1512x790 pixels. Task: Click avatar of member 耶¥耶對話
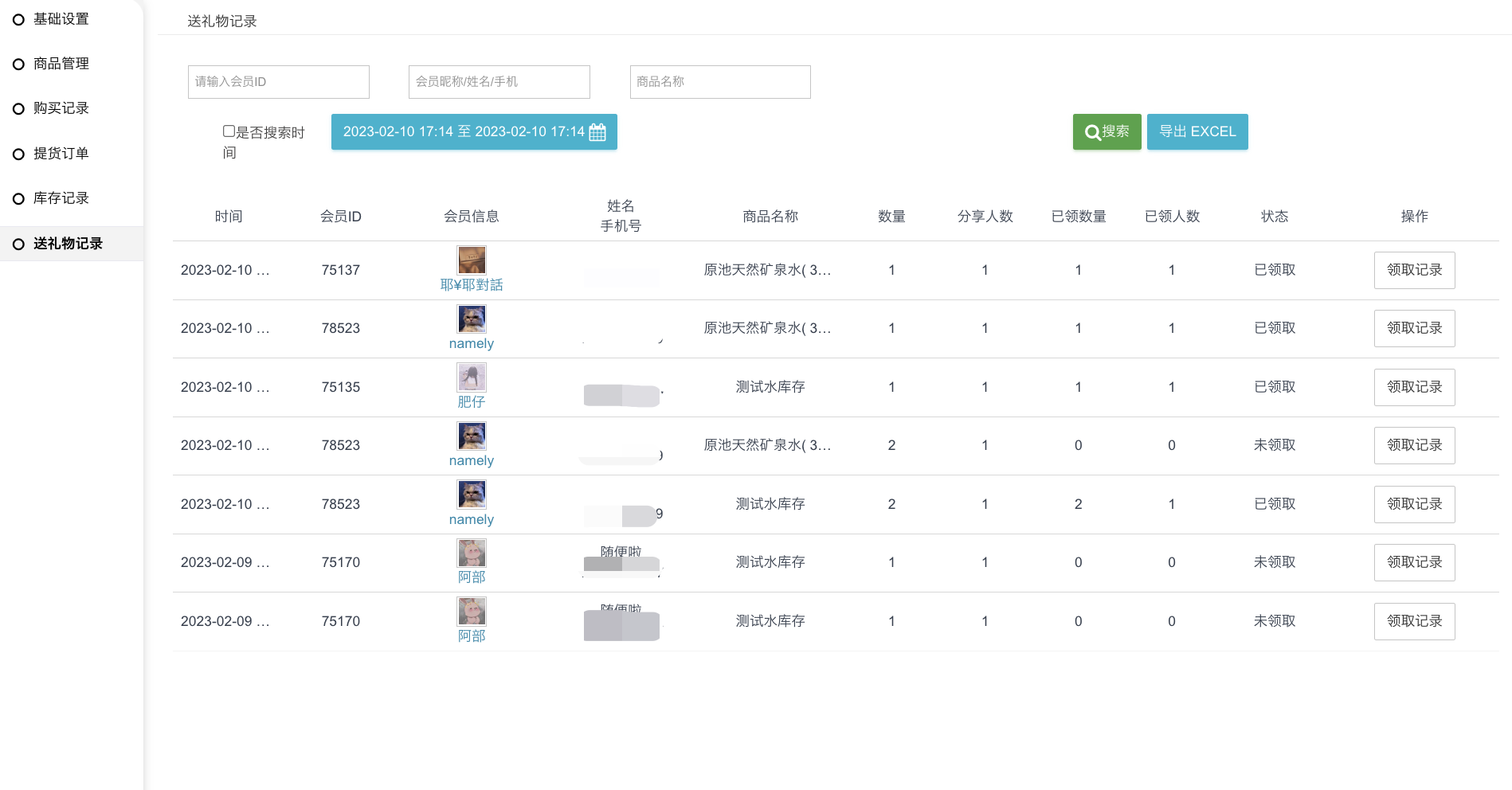(x=471, y=260)
